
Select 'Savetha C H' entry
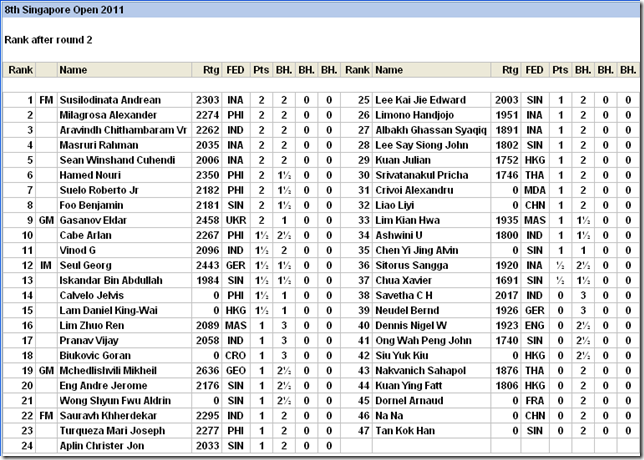pyautogui.click(x=404, y=296)
